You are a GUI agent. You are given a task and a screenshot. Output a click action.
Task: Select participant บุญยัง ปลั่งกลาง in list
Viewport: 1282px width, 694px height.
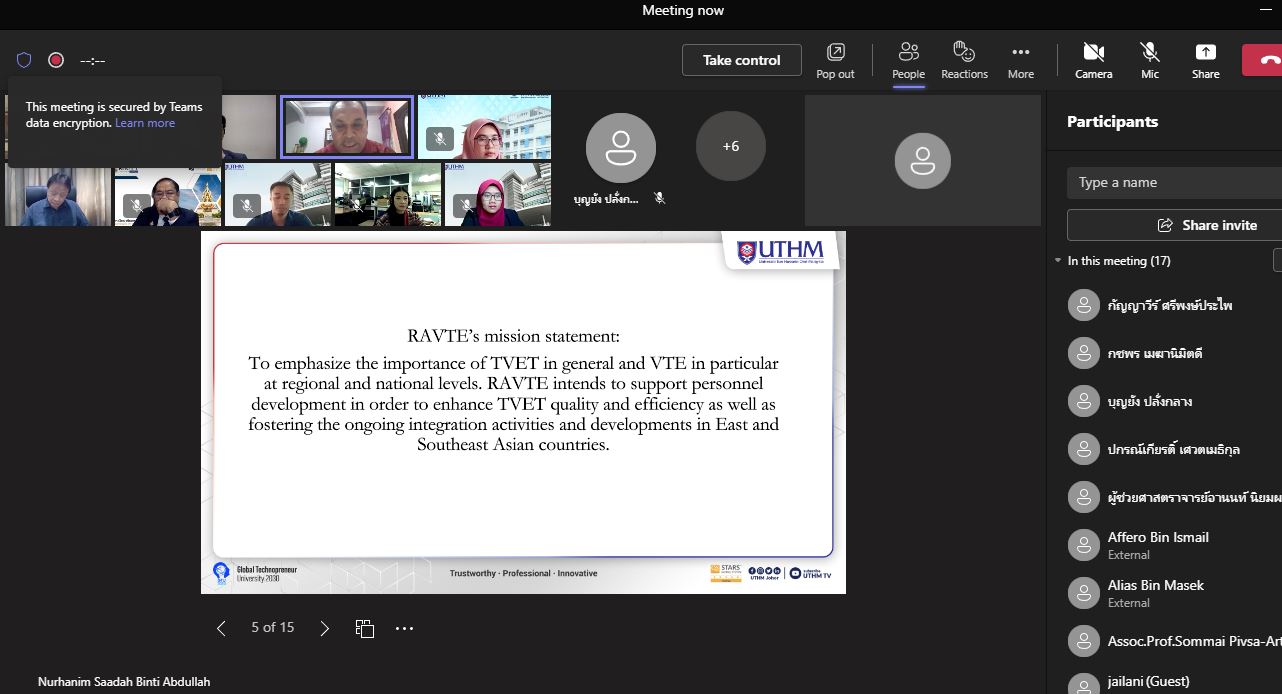[x=1166, y=401]
